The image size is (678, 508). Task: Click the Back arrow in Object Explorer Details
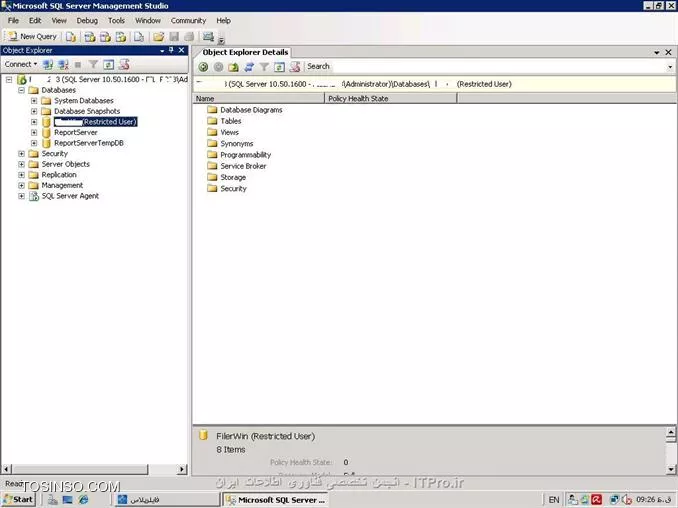click(203, 67)
